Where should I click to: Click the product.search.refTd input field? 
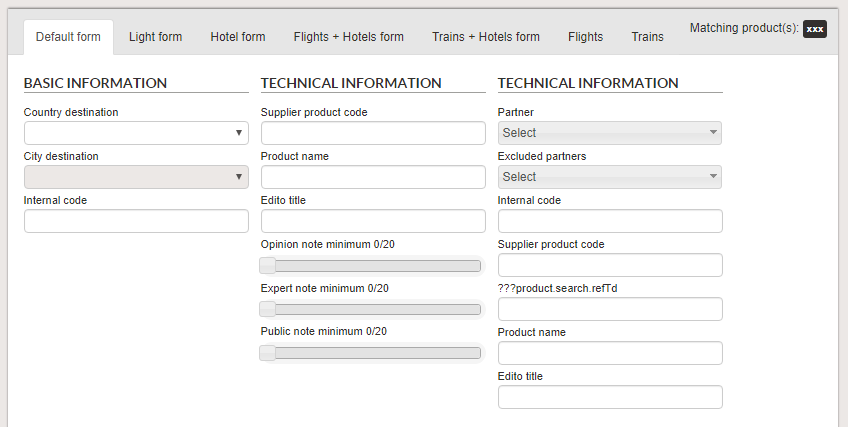click(610, 309)
